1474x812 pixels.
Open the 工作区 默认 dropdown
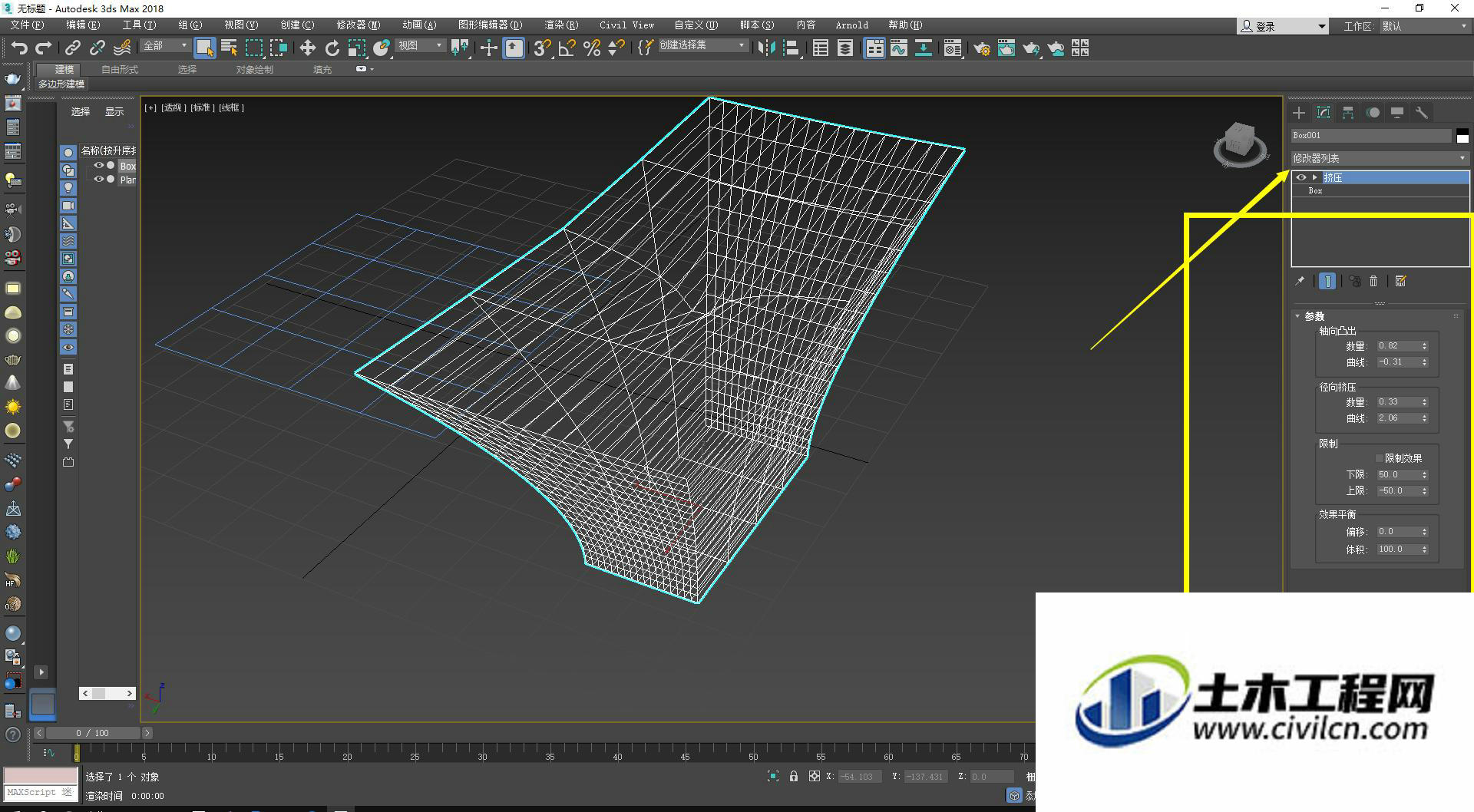[x=1425, y=26]
